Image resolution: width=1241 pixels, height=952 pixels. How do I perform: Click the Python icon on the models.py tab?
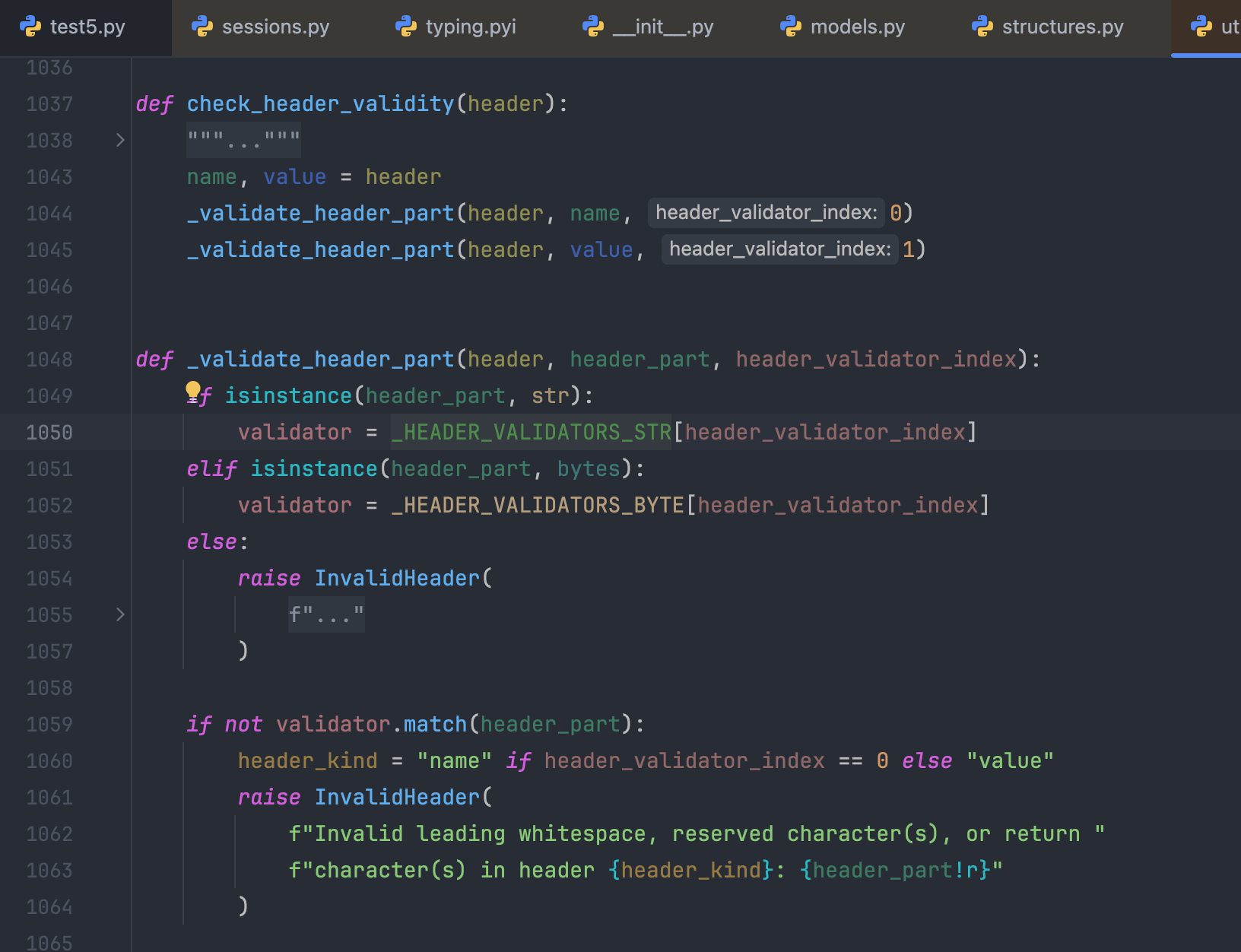[791, 27]
